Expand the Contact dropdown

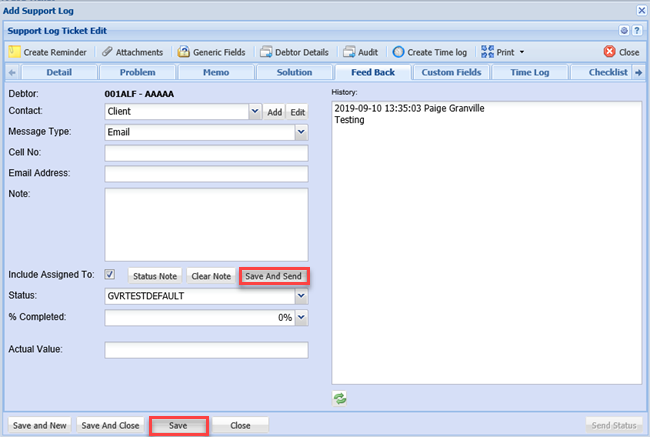tap(254, 112)
